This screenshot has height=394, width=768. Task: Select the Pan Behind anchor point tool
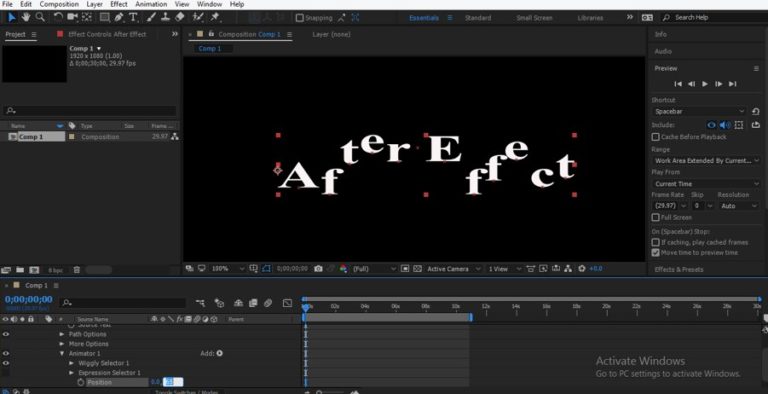tap(87, 17)
